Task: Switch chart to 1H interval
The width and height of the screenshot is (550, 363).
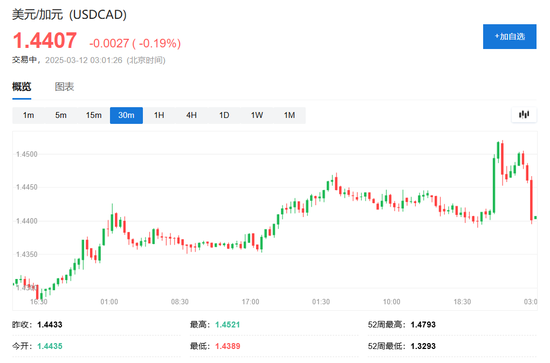Action: [x=159, y=115]
